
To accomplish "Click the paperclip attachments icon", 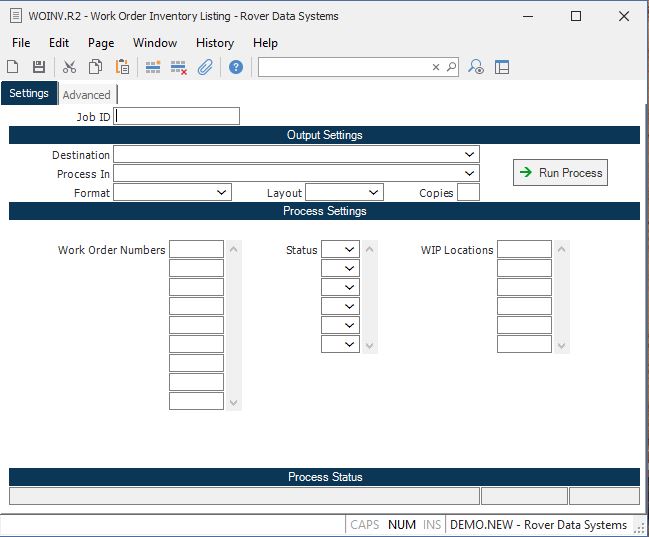I will point(205,67).
